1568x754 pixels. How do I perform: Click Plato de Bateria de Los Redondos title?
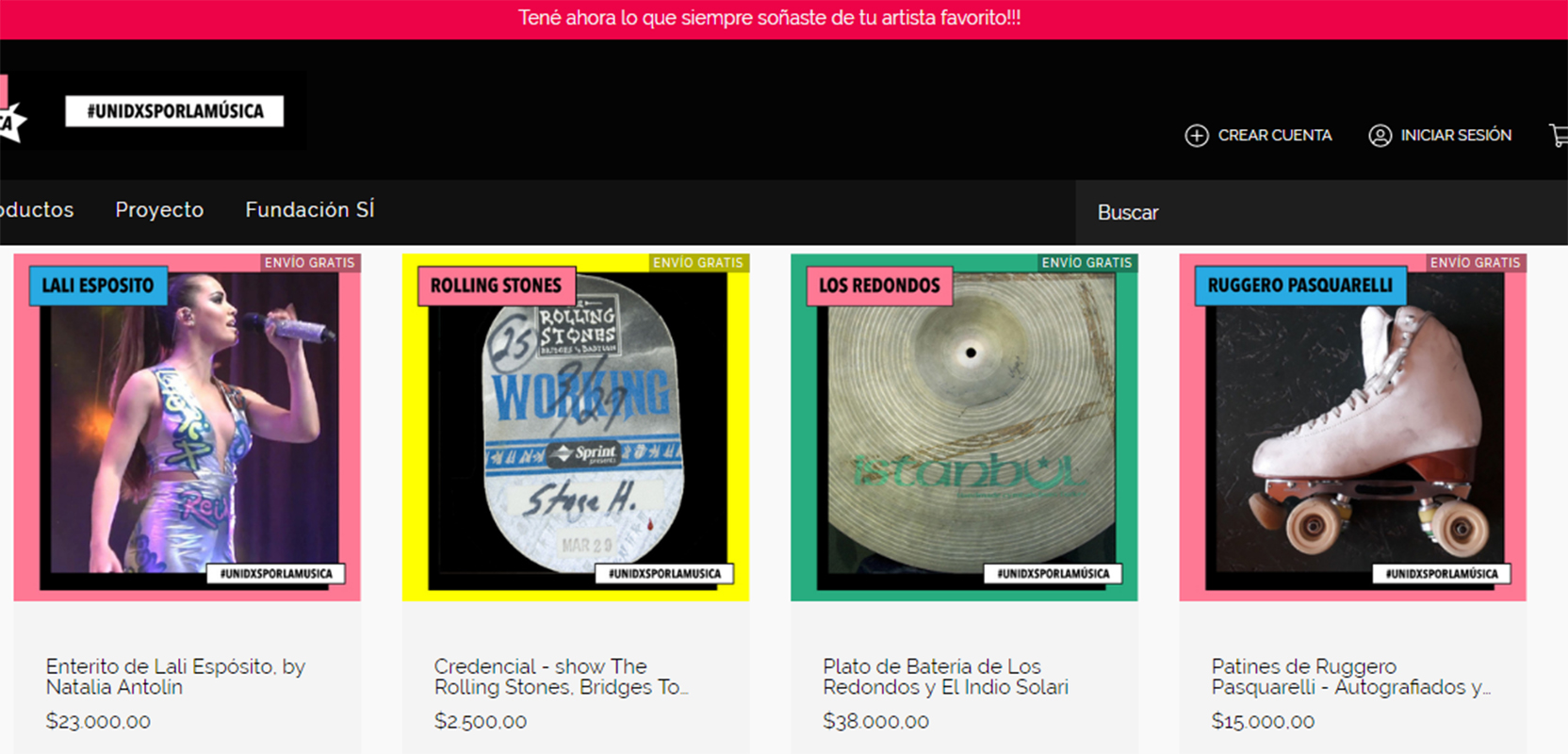point(945,677)
